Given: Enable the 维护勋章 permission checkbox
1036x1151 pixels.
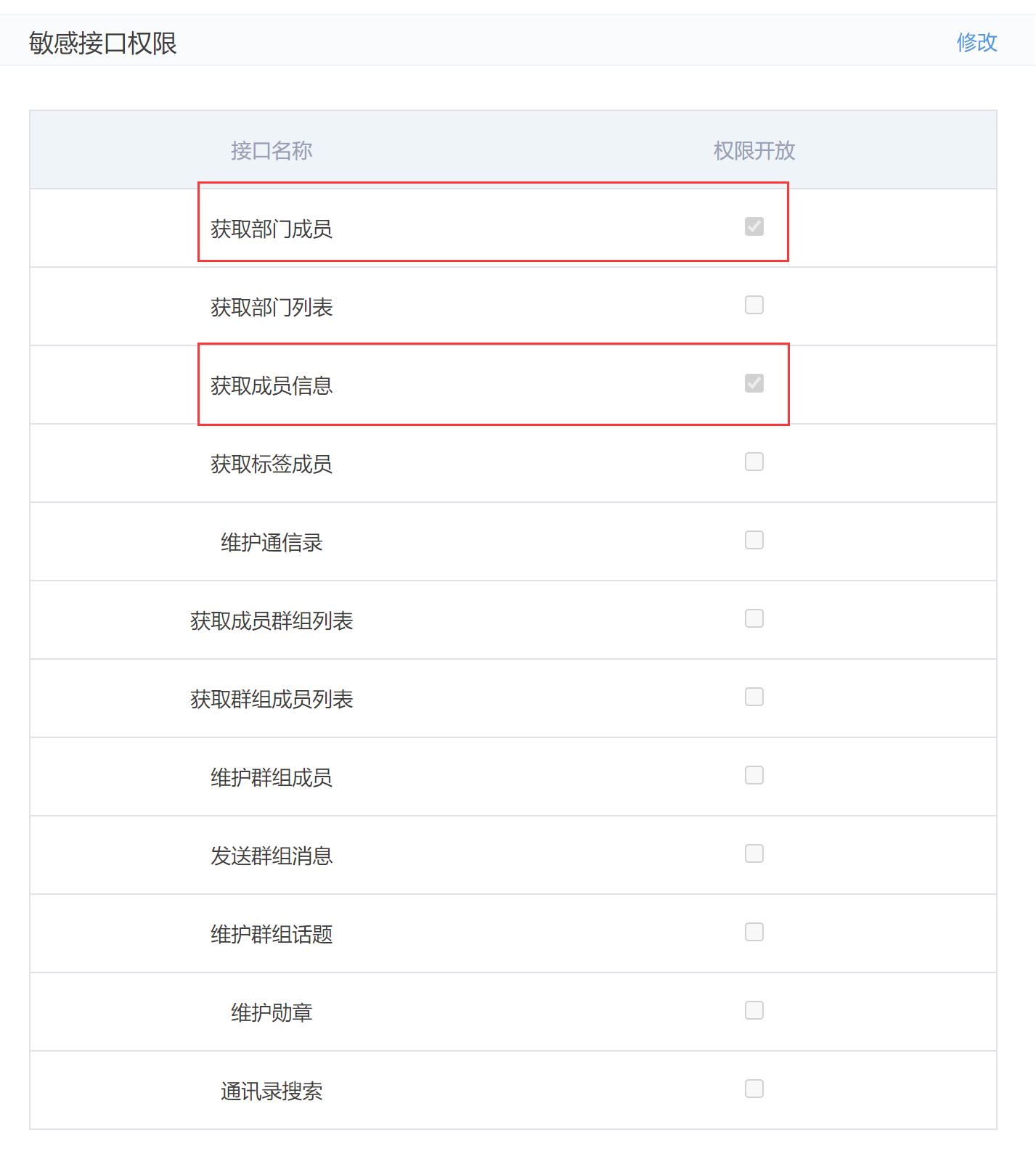Looking at the screenshot, I should (754, 1011).
